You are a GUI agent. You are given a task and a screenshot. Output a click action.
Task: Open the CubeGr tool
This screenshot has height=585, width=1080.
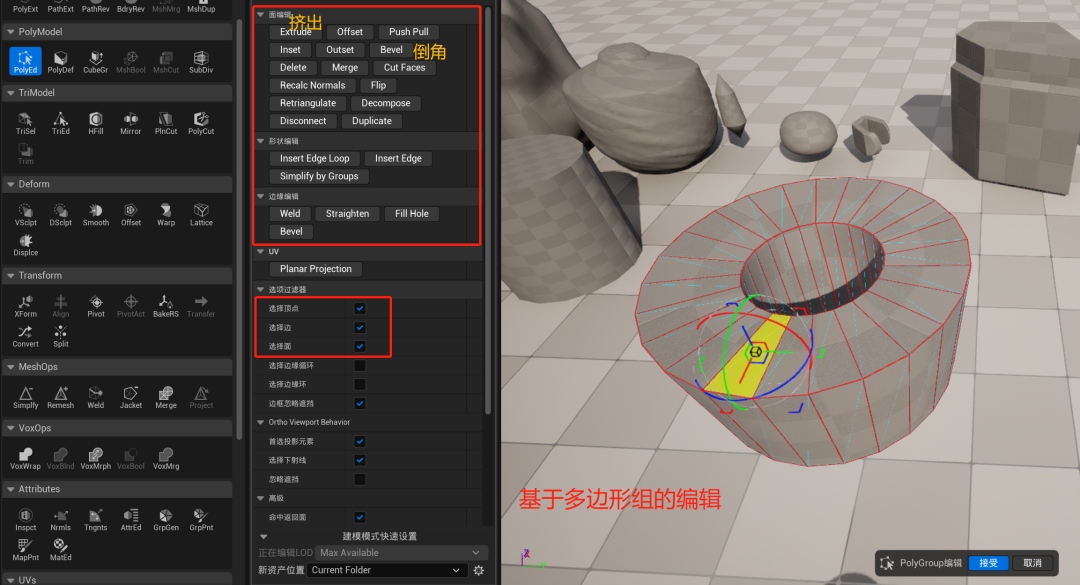[95, 61]
